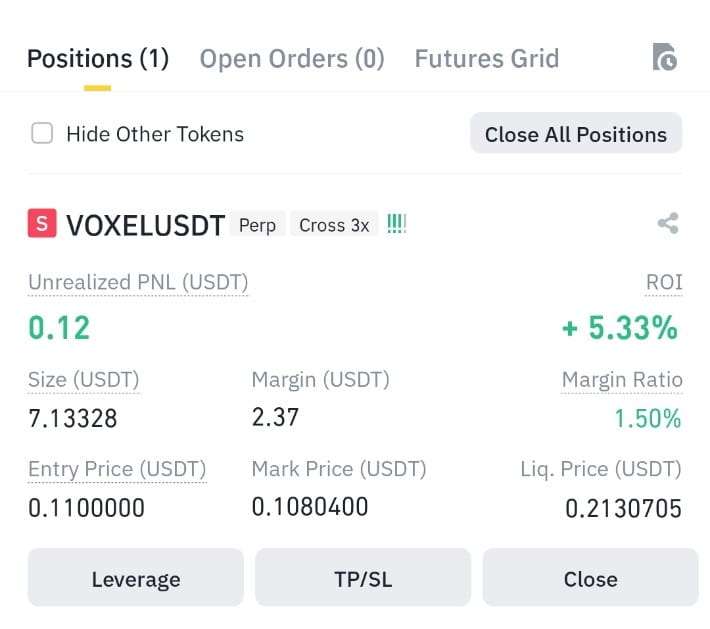This screenshot has height=629, width=710.
Task: Tap the green ADL bars indicator
Action: click(397, 224)
